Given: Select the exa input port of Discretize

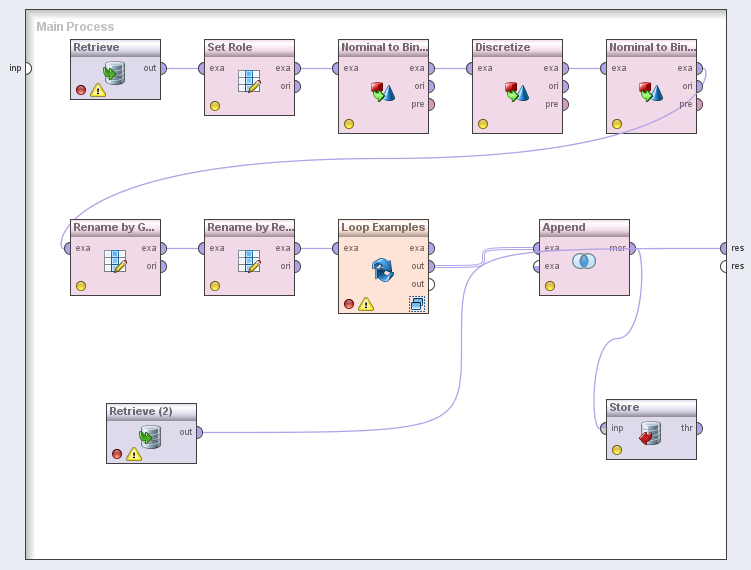Looking at the screenshot, I should (470, 68).
